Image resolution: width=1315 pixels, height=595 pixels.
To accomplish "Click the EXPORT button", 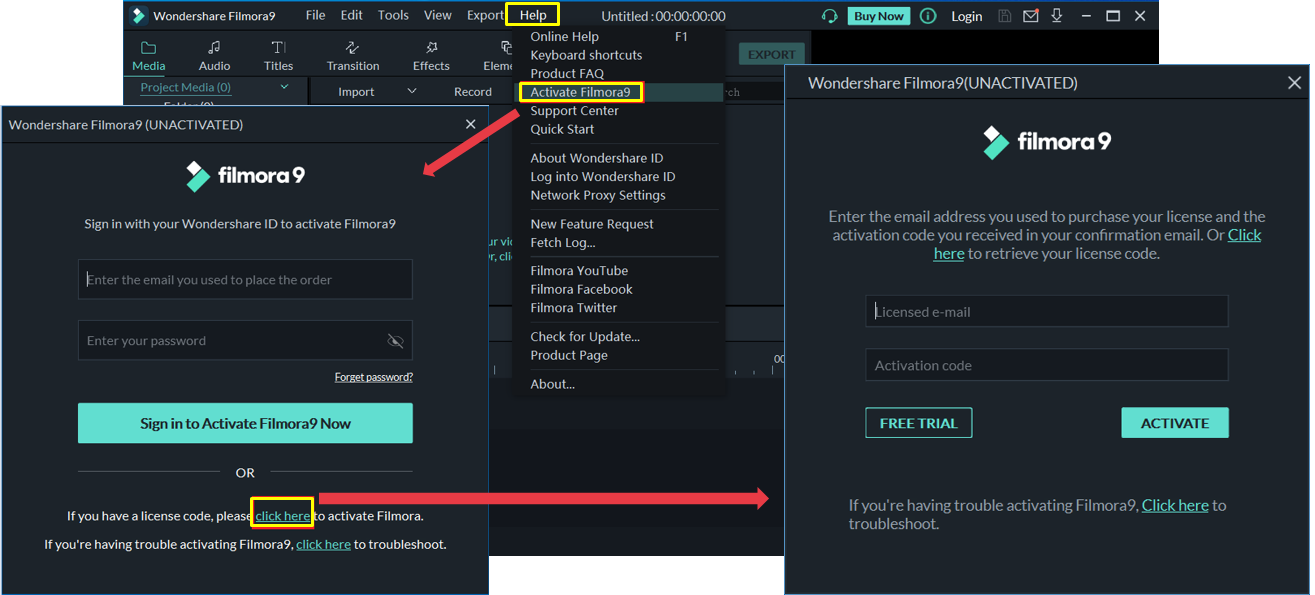I will coord(771,54).
